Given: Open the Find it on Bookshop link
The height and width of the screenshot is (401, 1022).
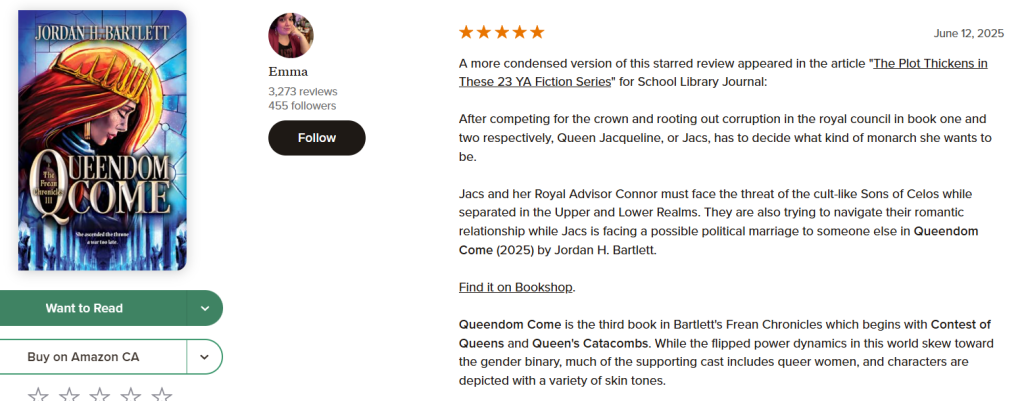Looking at the screenshot, I should (516, 287).
